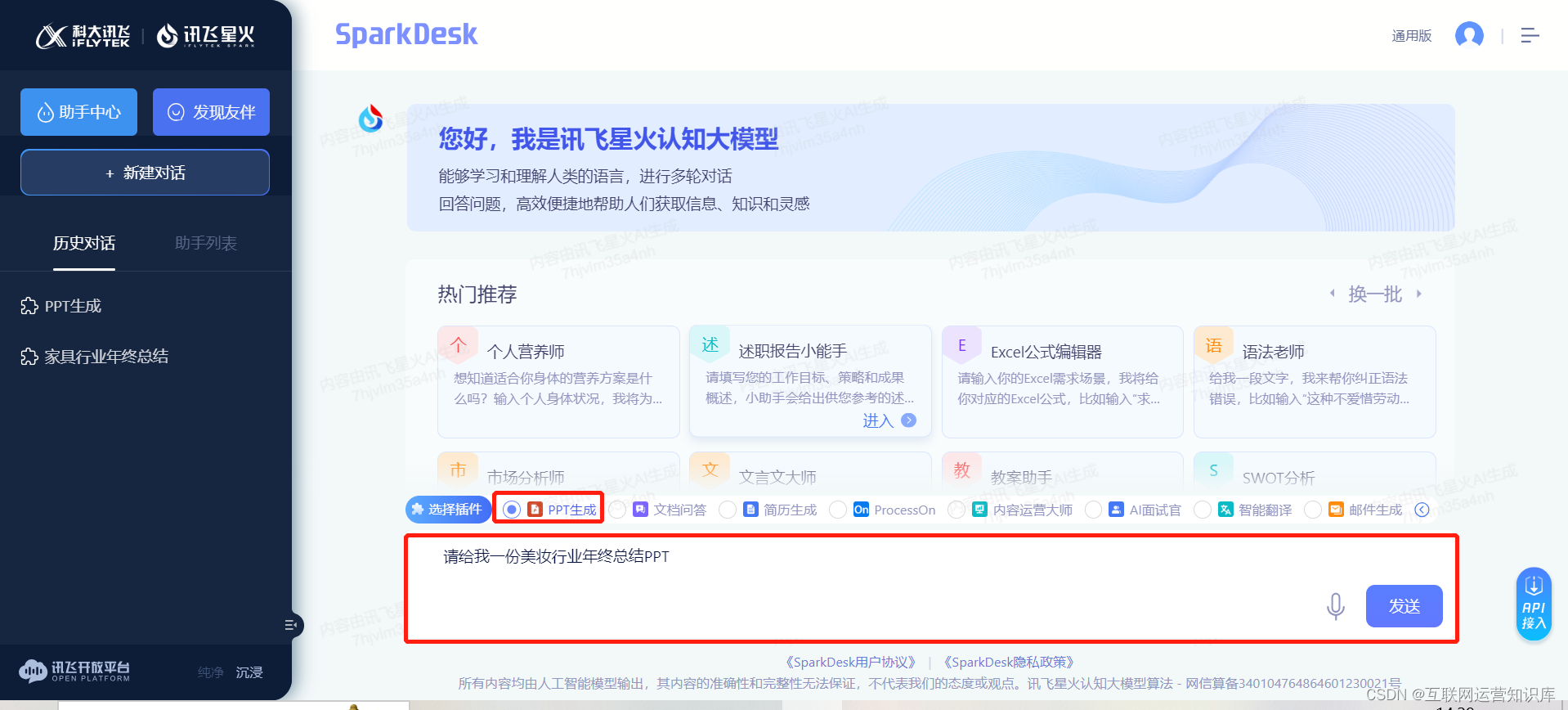Click the SparkDesk title logo

[406, 34]
